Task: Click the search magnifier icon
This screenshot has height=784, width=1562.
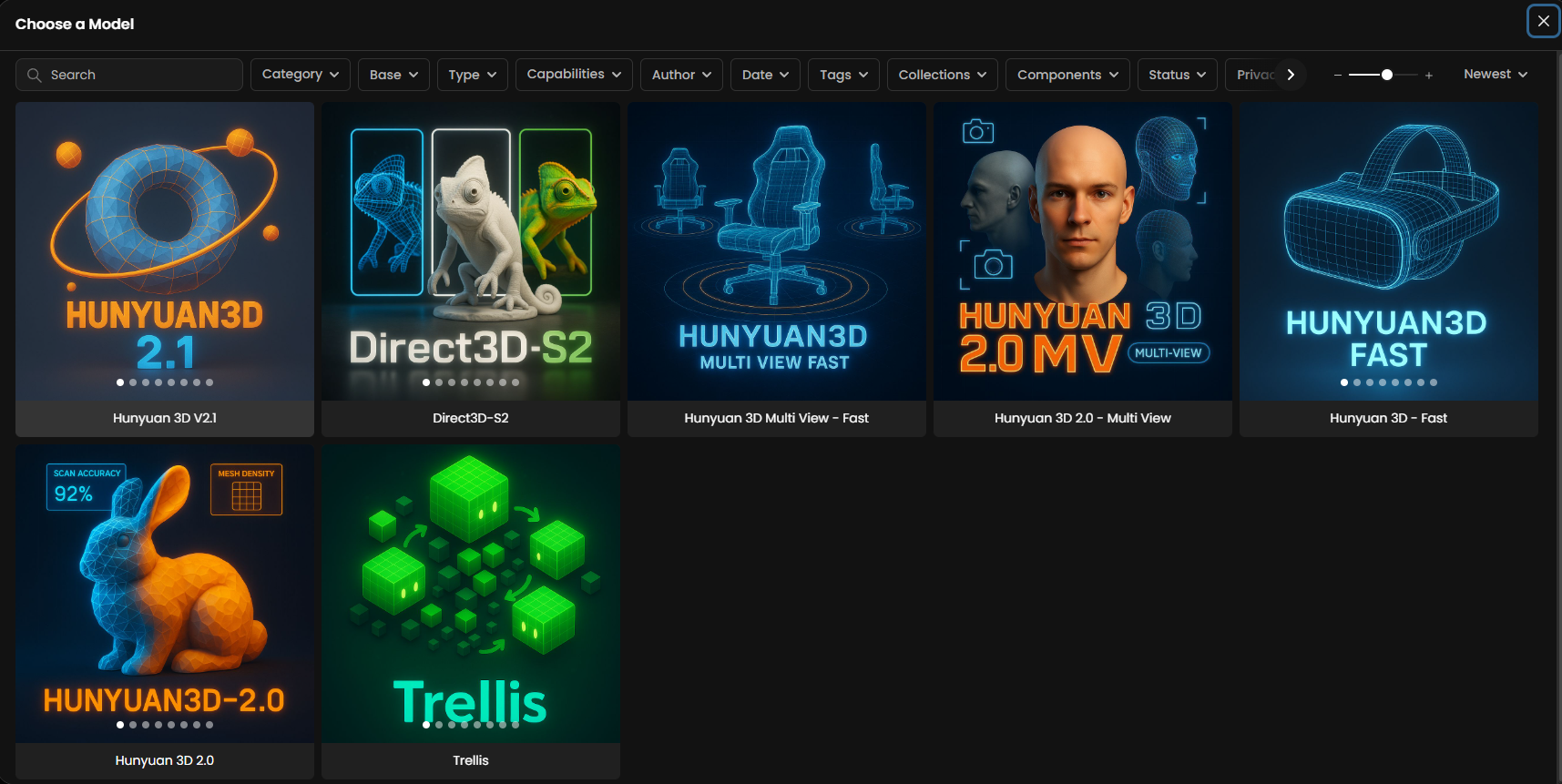Action: pos(35,75)
